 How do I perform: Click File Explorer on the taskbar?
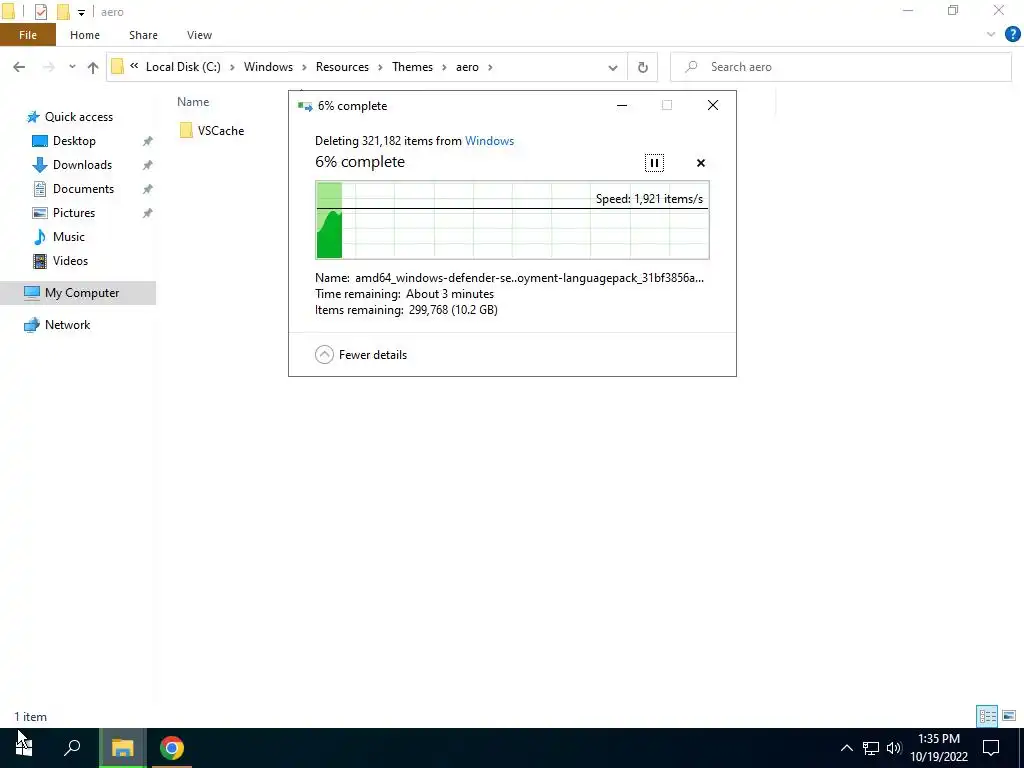tap(122, 748)
